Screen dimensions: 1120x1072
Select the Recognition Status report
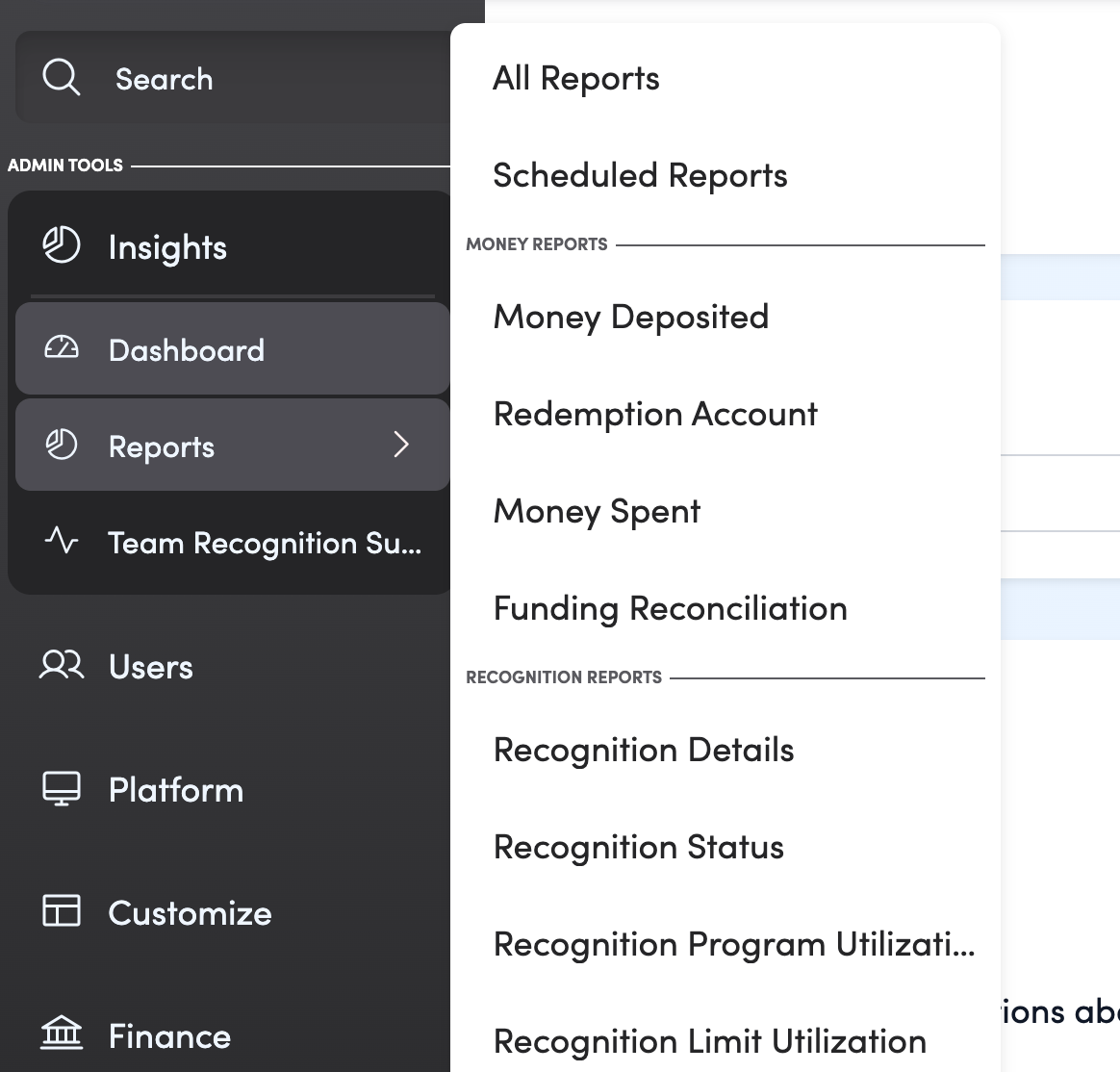pos(638,848)
